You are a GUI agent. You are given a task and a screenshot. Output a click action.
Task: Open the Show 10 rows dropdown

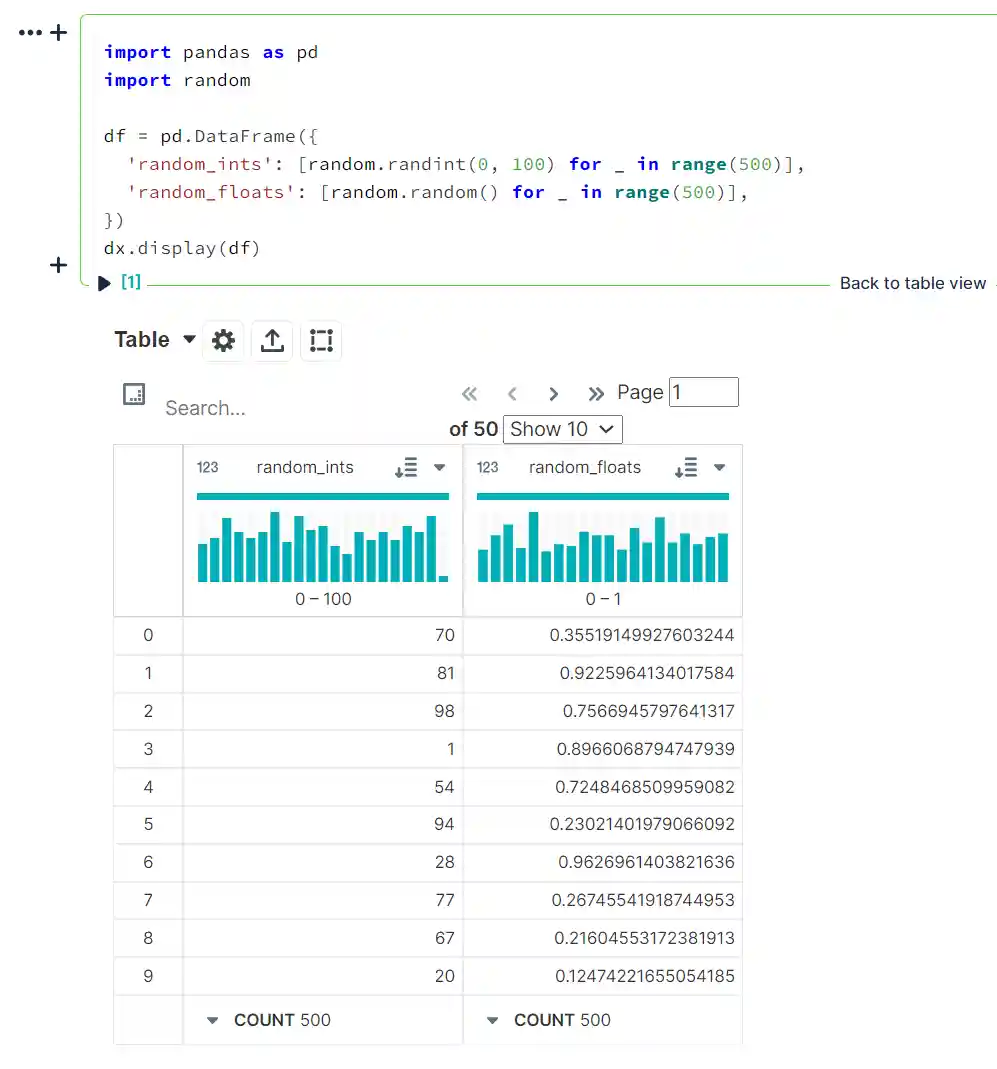562,430
